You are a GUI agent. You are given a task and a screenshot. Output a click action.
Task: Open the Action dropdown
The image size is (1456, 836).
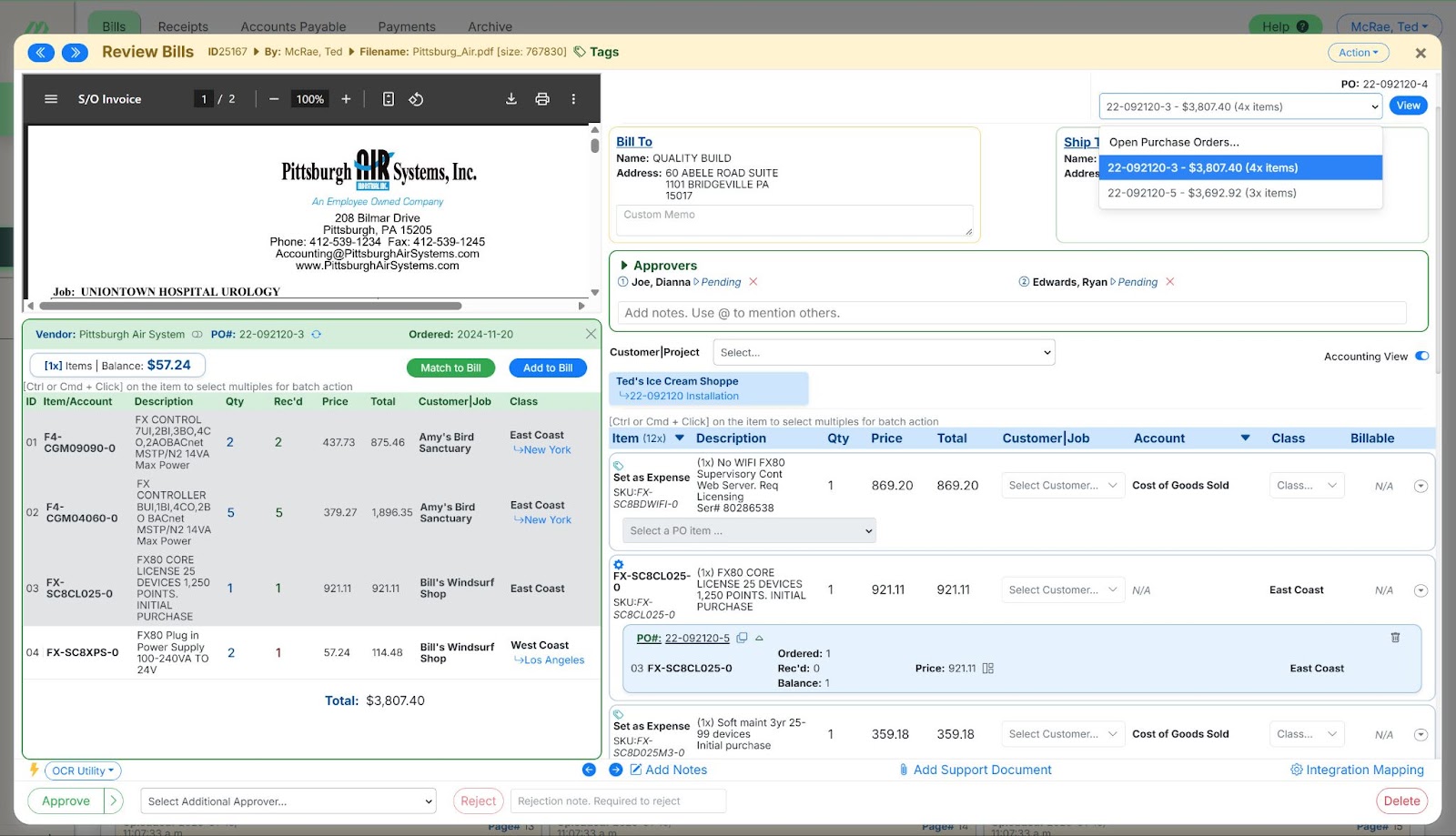[1359, 53]
